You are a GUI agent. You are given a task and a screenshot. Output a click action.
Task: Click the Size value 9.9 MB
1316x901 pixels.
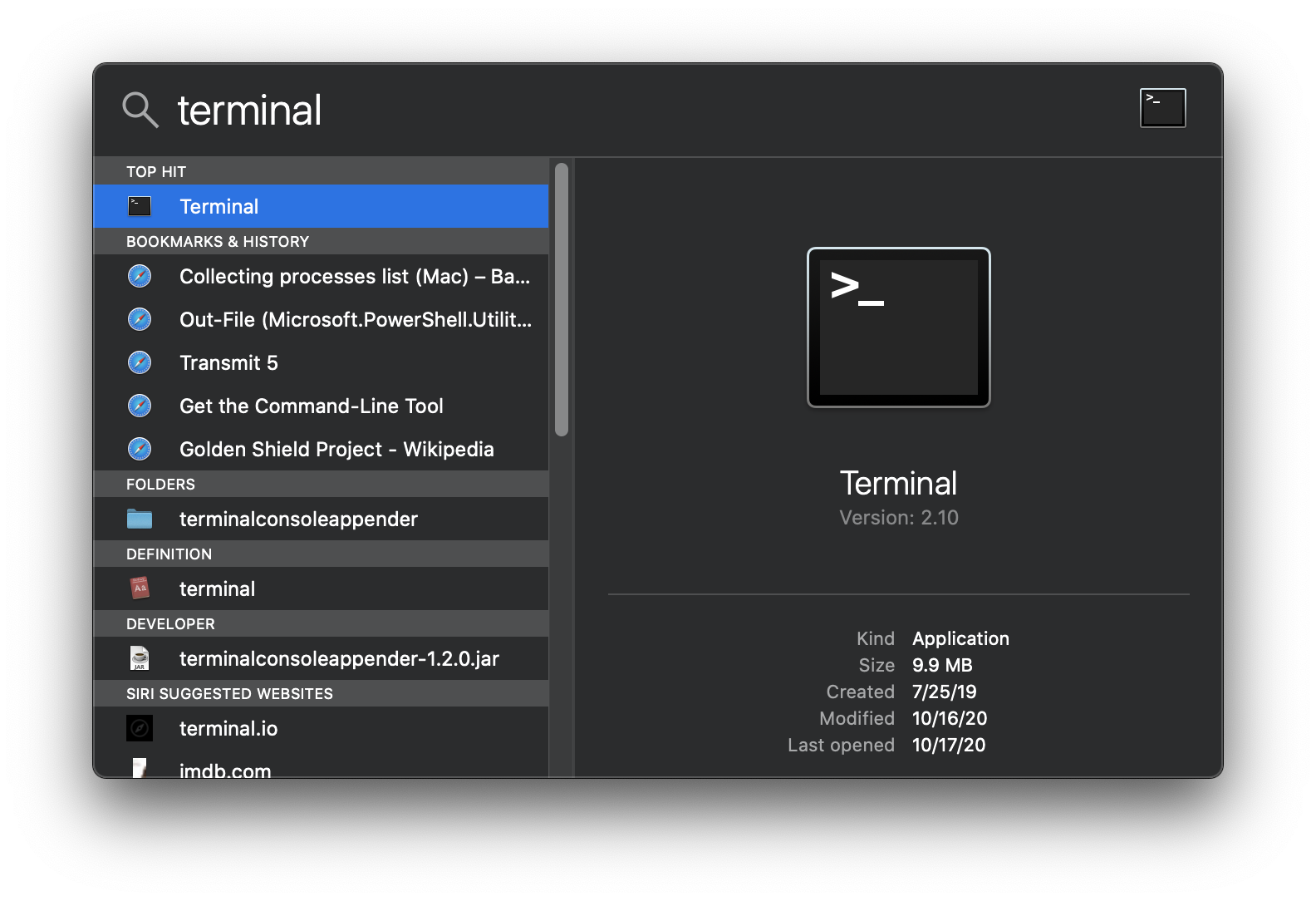coord(942,665)
